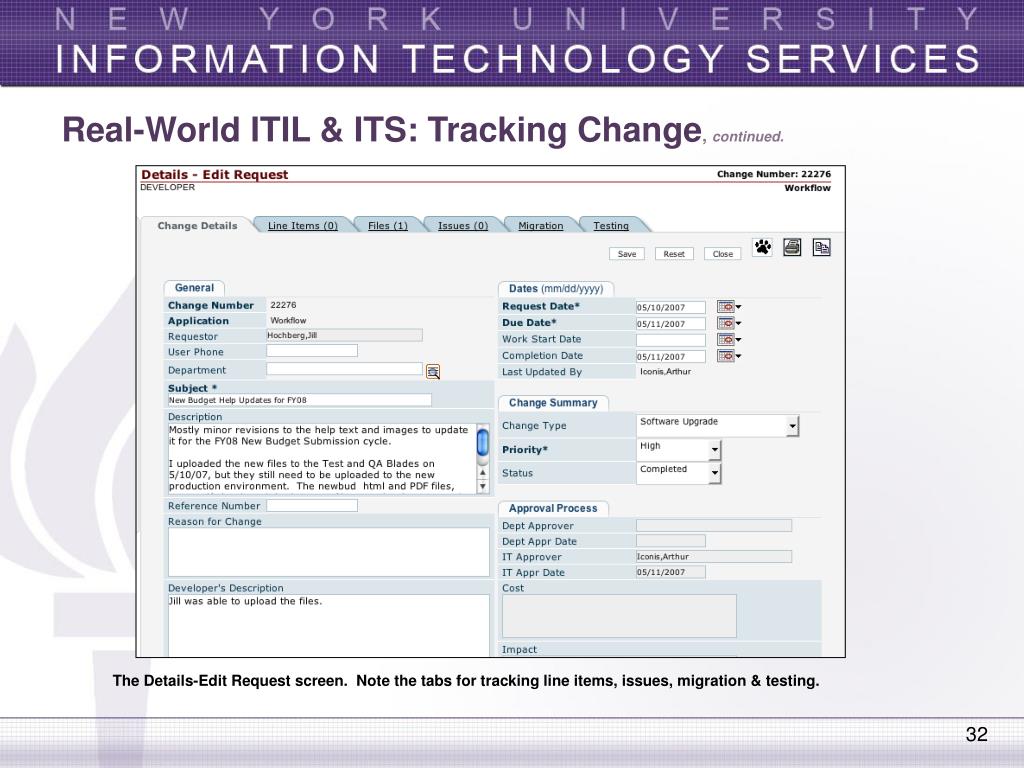Click the Approval Process section header

click(x=553, y=508)
